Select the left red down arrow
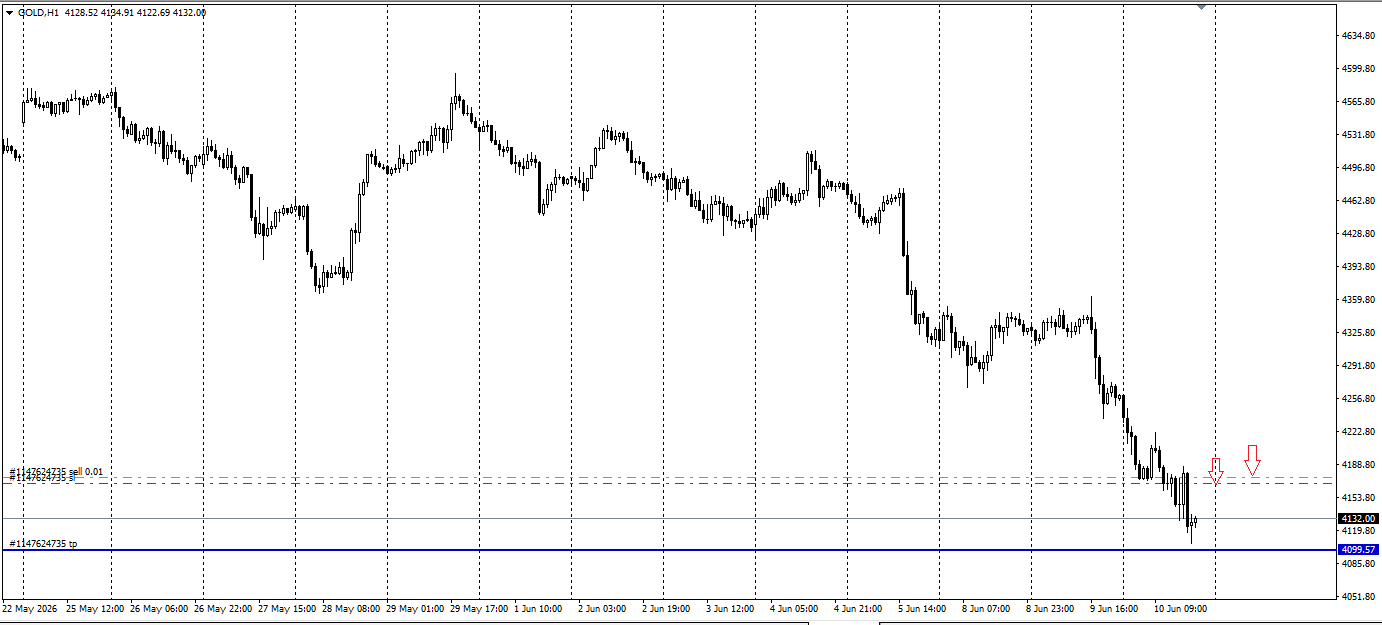 (1216, 472)
